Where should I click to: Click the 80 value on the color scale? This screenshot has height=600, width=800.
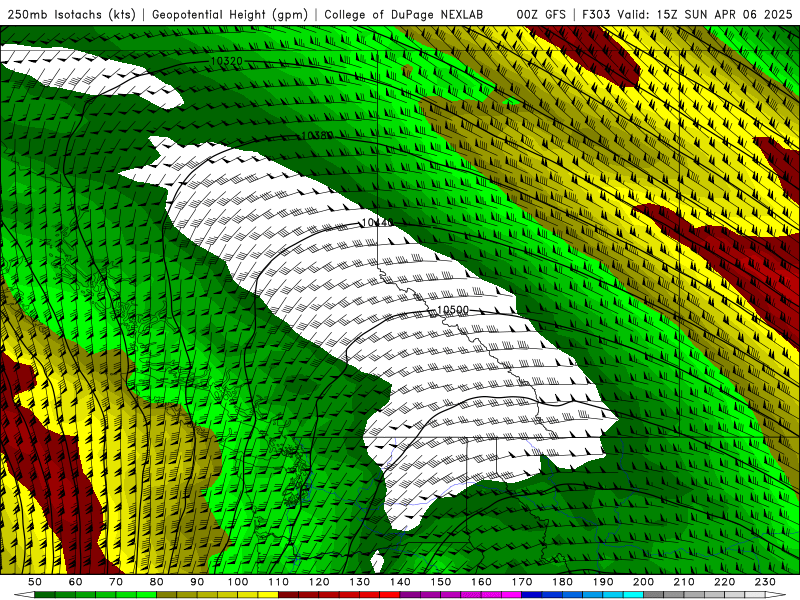[x=157, y=582]
